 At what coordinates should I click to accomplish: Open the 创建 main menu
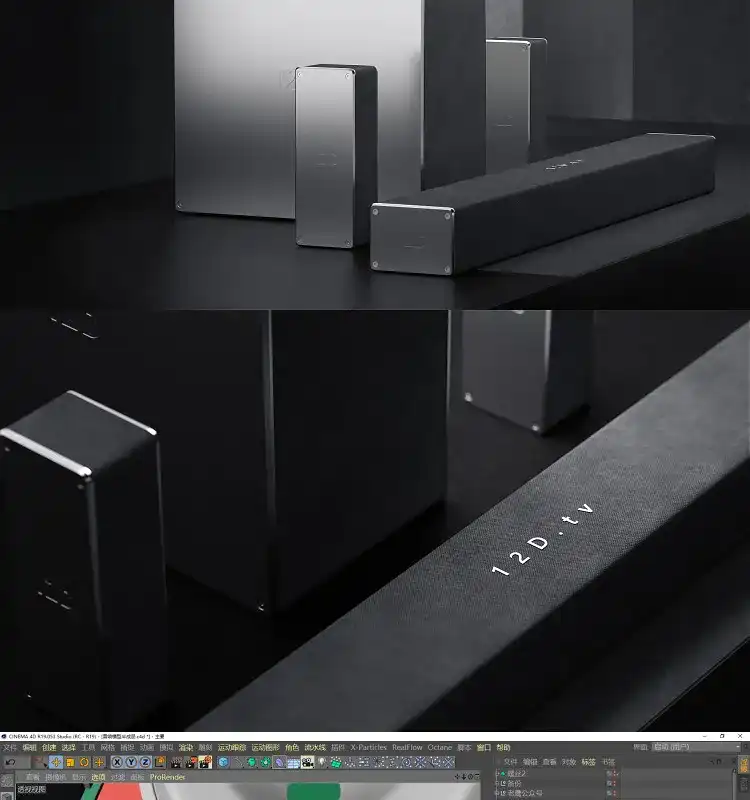tap(49, 747)
